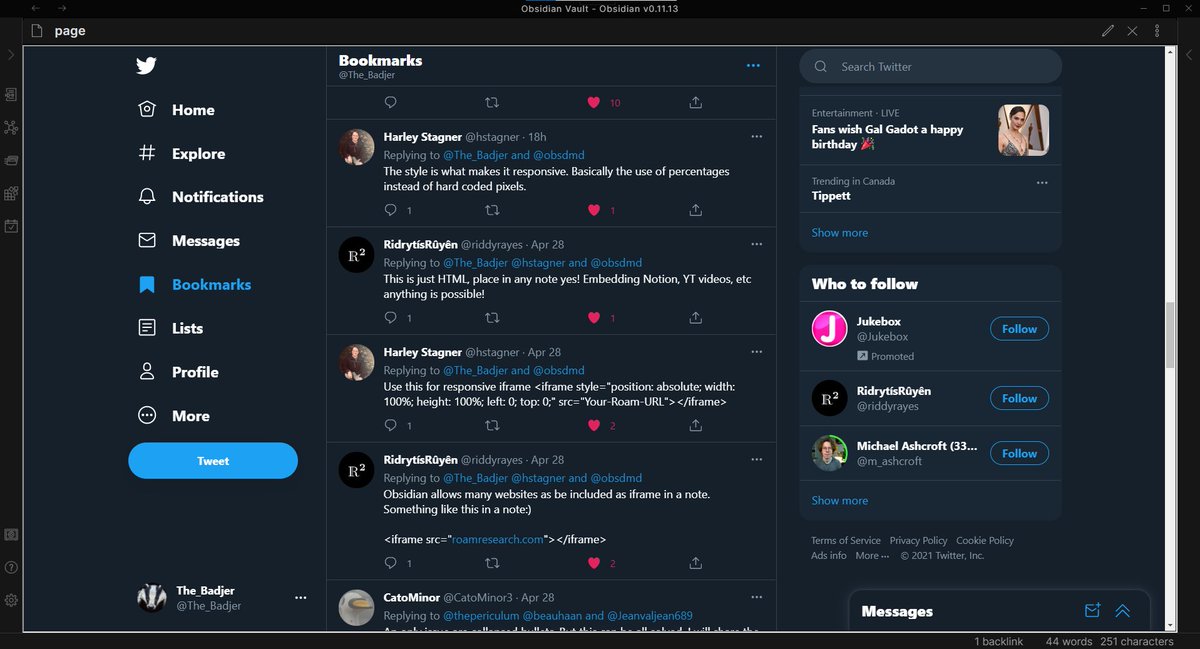Compose new message icon in Messages drawer
This screenshot has height=649, width=1200.
click(x=1092, y=611)
